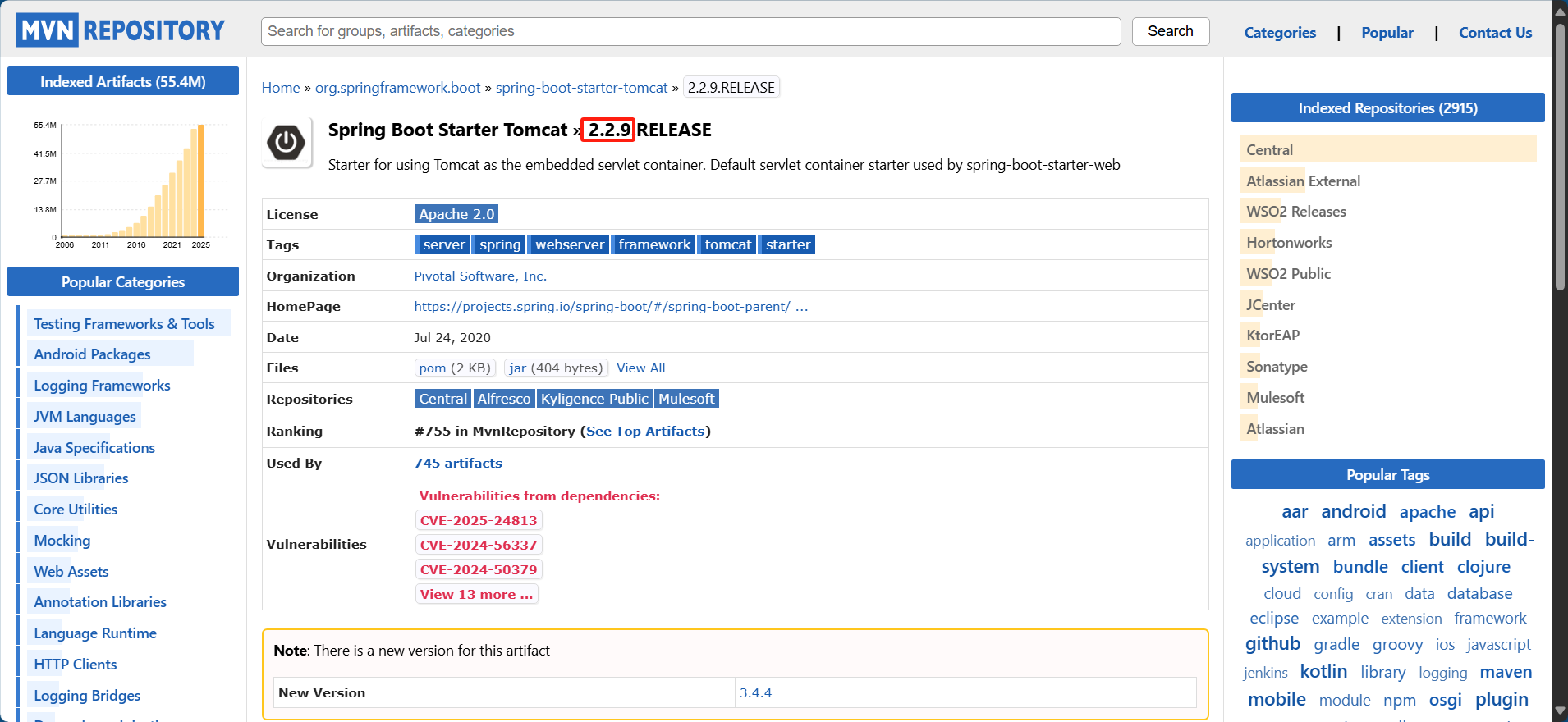1568x722 pixels.
Task: Click View All files
Action: click(x=640, y=368)
